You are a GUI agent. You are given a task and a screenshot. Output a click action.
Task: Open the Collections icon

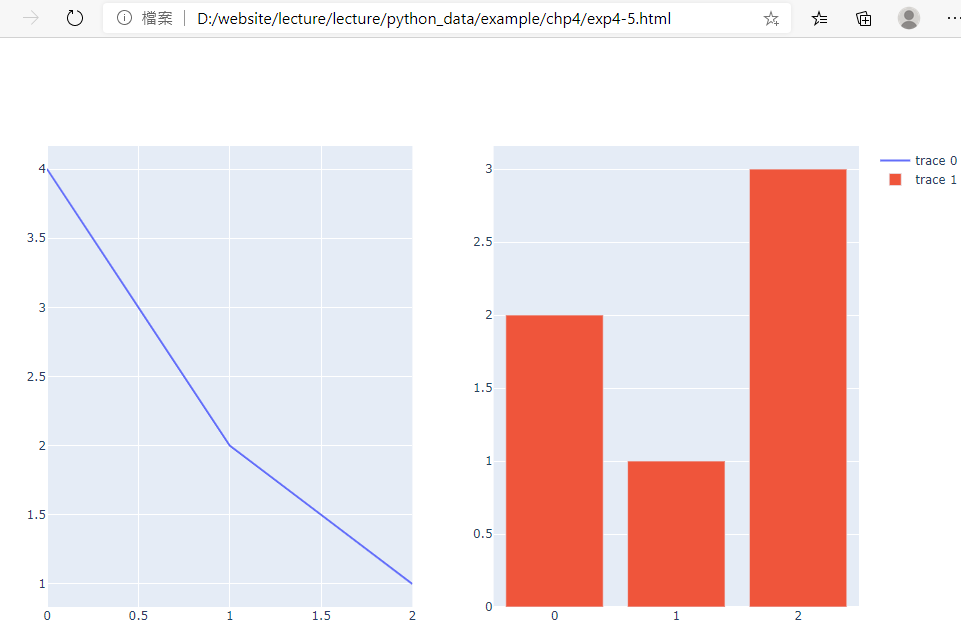tap(864, 19)
